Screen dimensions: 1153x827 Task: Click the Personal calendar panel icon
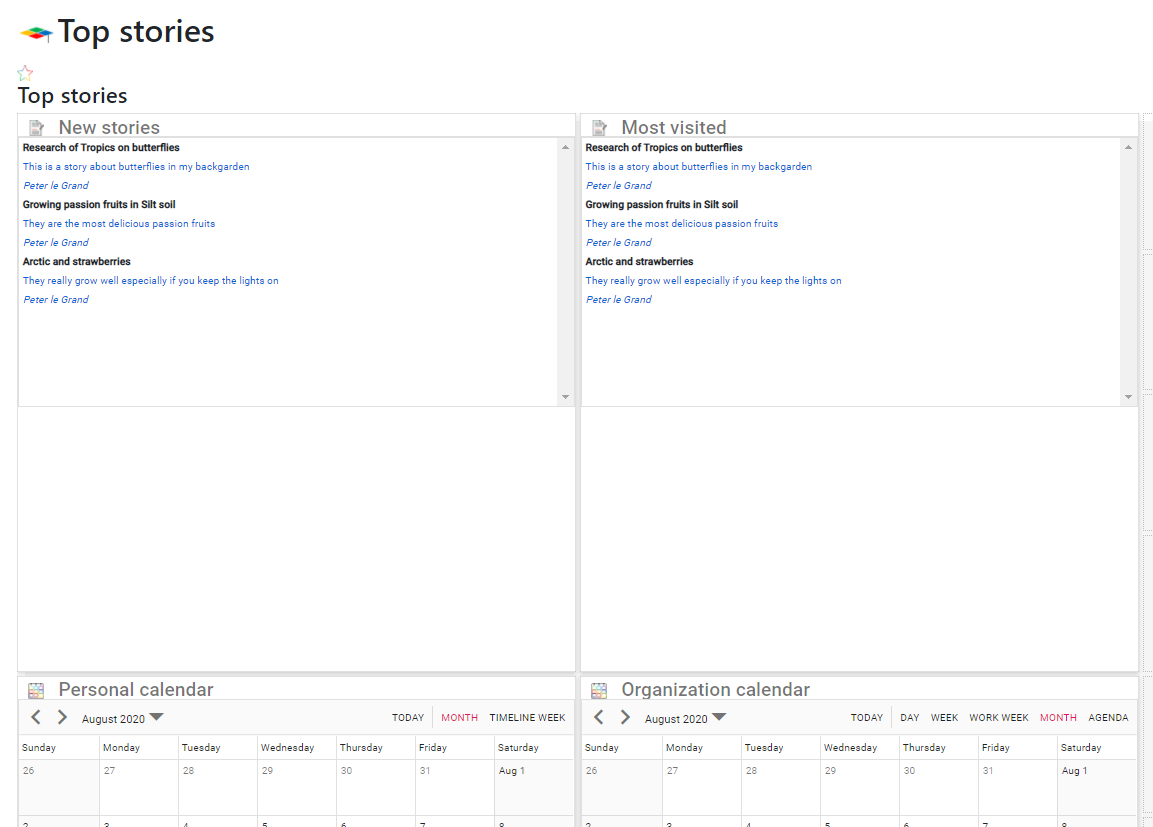[x=36, y=690]
